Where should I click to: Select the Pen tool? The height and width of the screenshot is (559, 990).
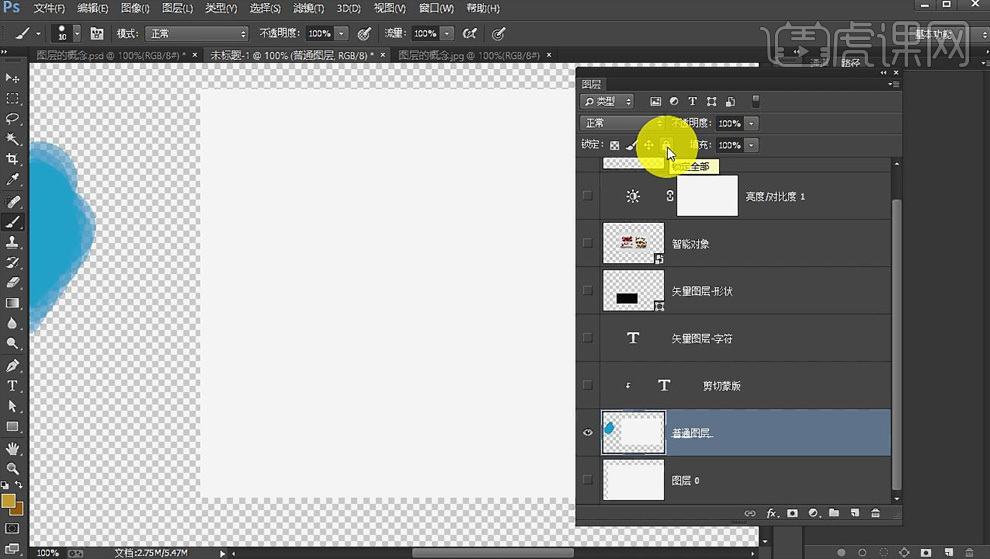[12, 365]
